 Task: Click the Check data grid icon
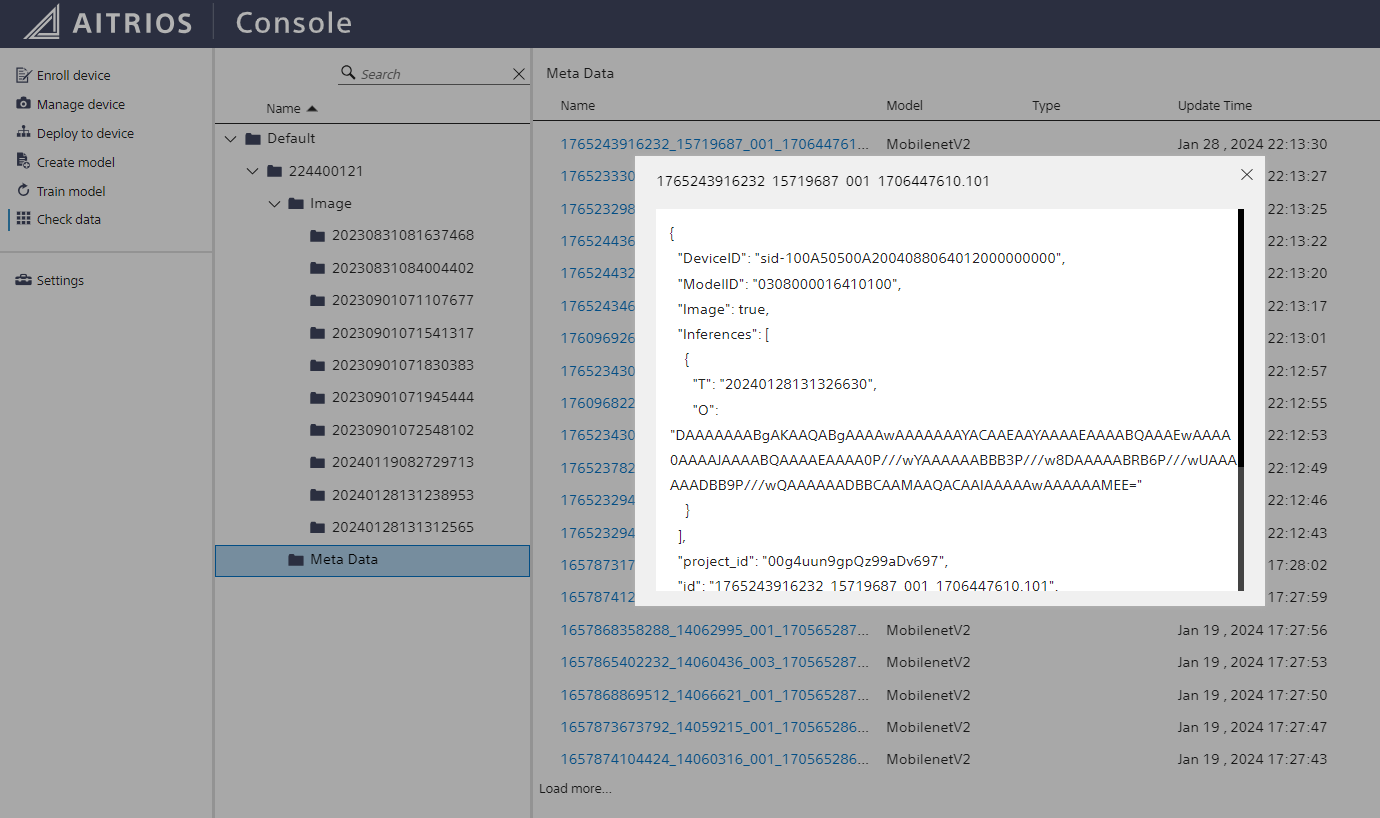[x=24, y=219]
